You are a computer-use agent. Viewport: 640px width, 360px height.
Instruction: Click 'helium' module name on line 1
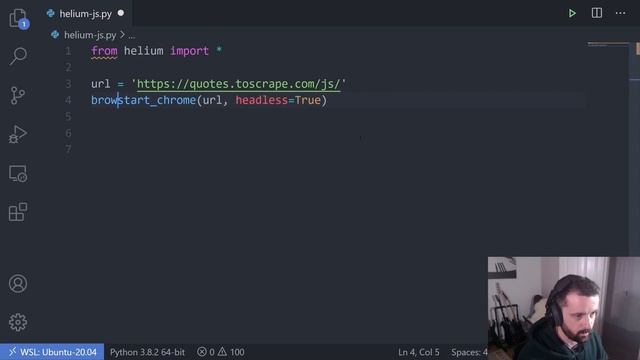143,51
